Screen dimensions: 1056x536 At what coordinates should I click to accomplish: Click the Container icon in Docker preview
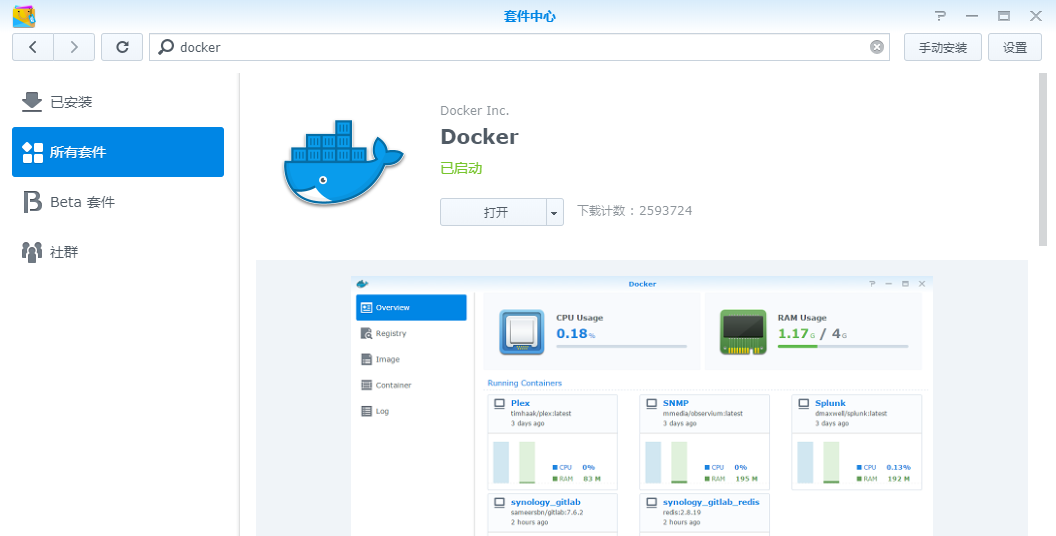366,385
